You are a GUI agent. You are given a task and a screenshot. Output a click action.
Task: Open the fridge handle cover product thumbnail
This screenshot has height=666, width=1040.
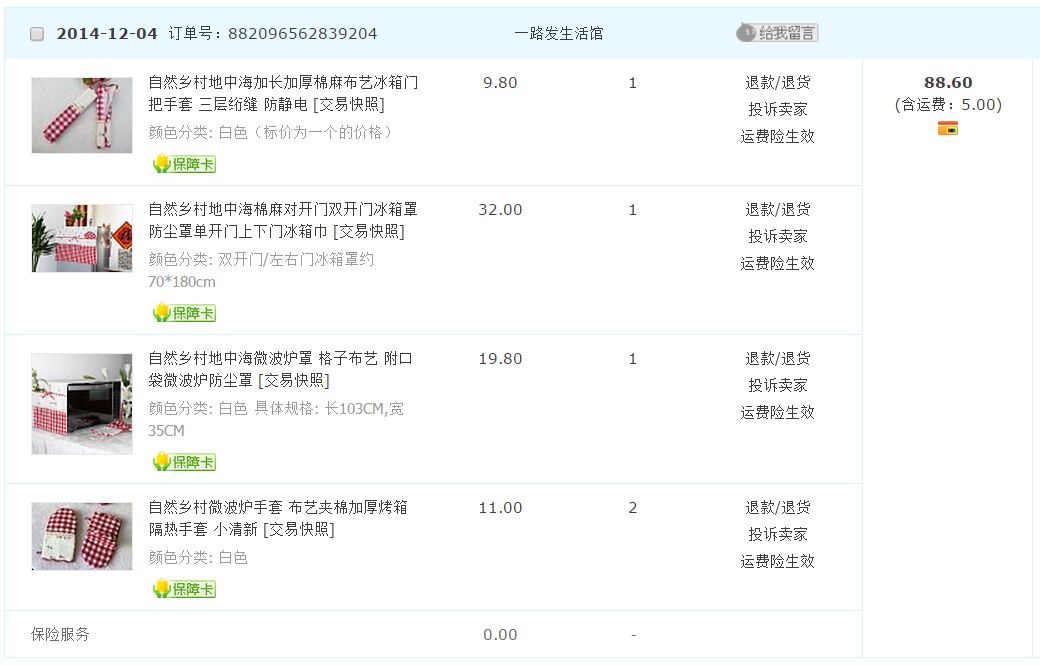(82, 115)
